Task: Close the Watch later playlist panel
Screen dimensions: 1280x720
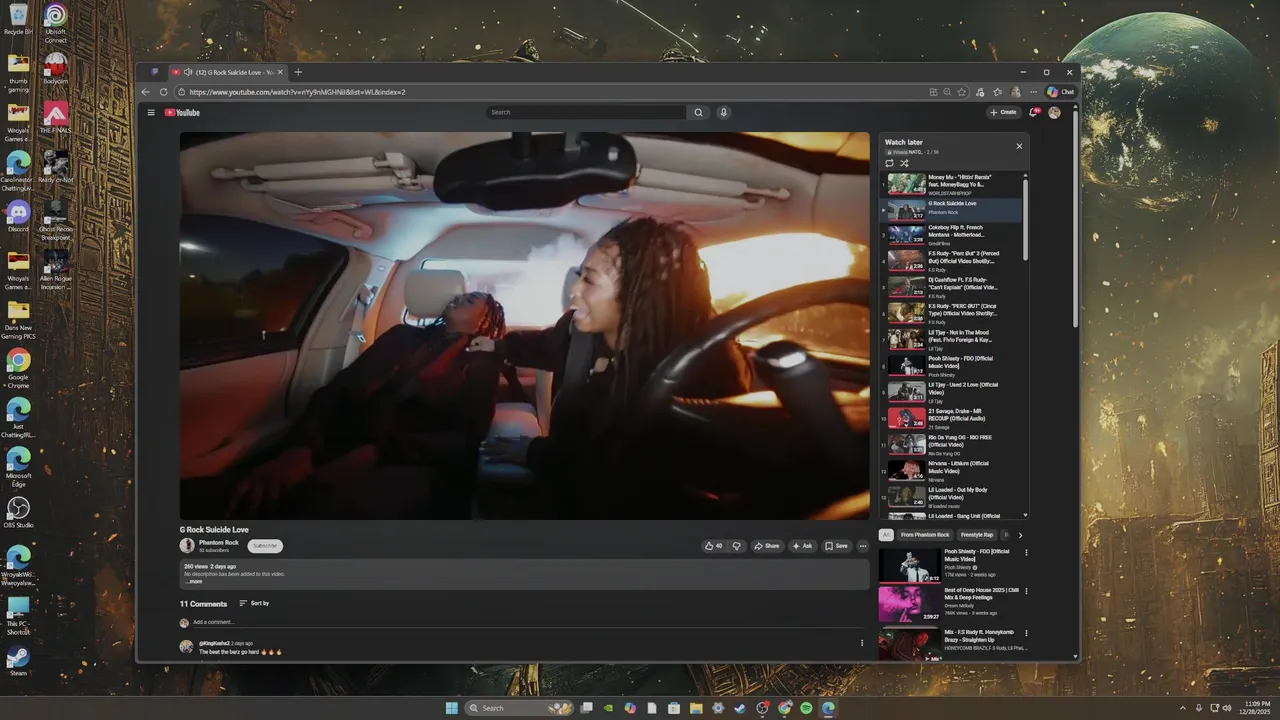Action: (1019, 146)
